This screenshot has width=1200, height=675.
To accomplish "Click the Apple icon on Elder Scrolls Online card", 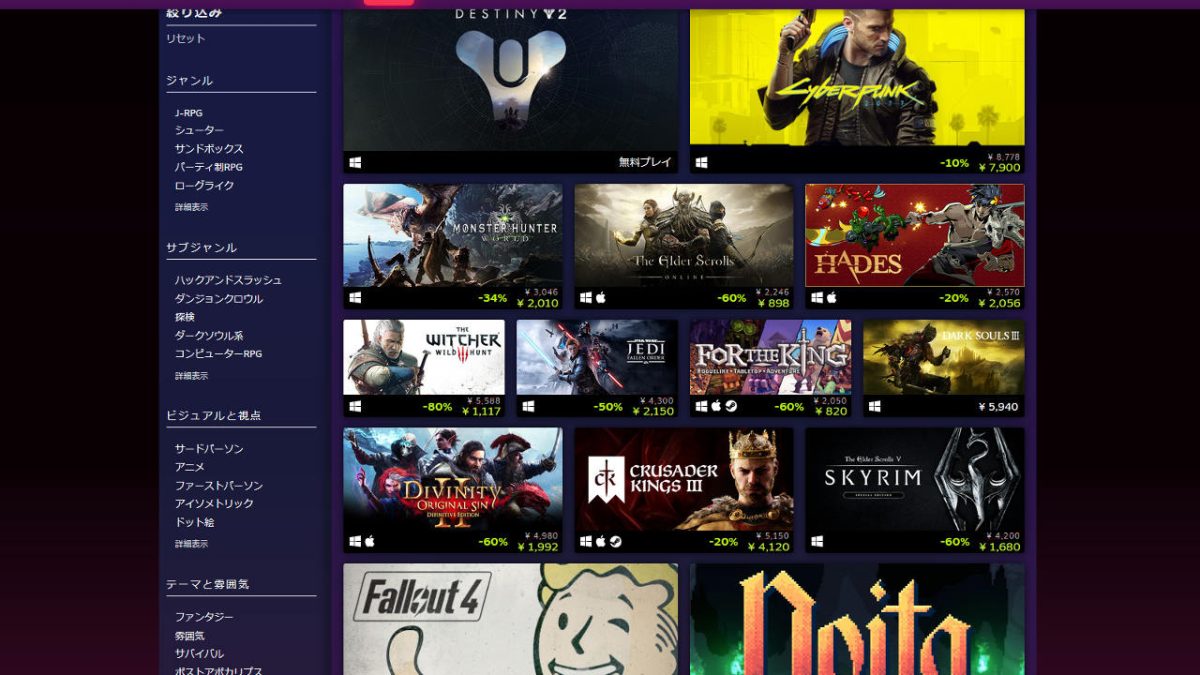I will click(x=601, y=298).
